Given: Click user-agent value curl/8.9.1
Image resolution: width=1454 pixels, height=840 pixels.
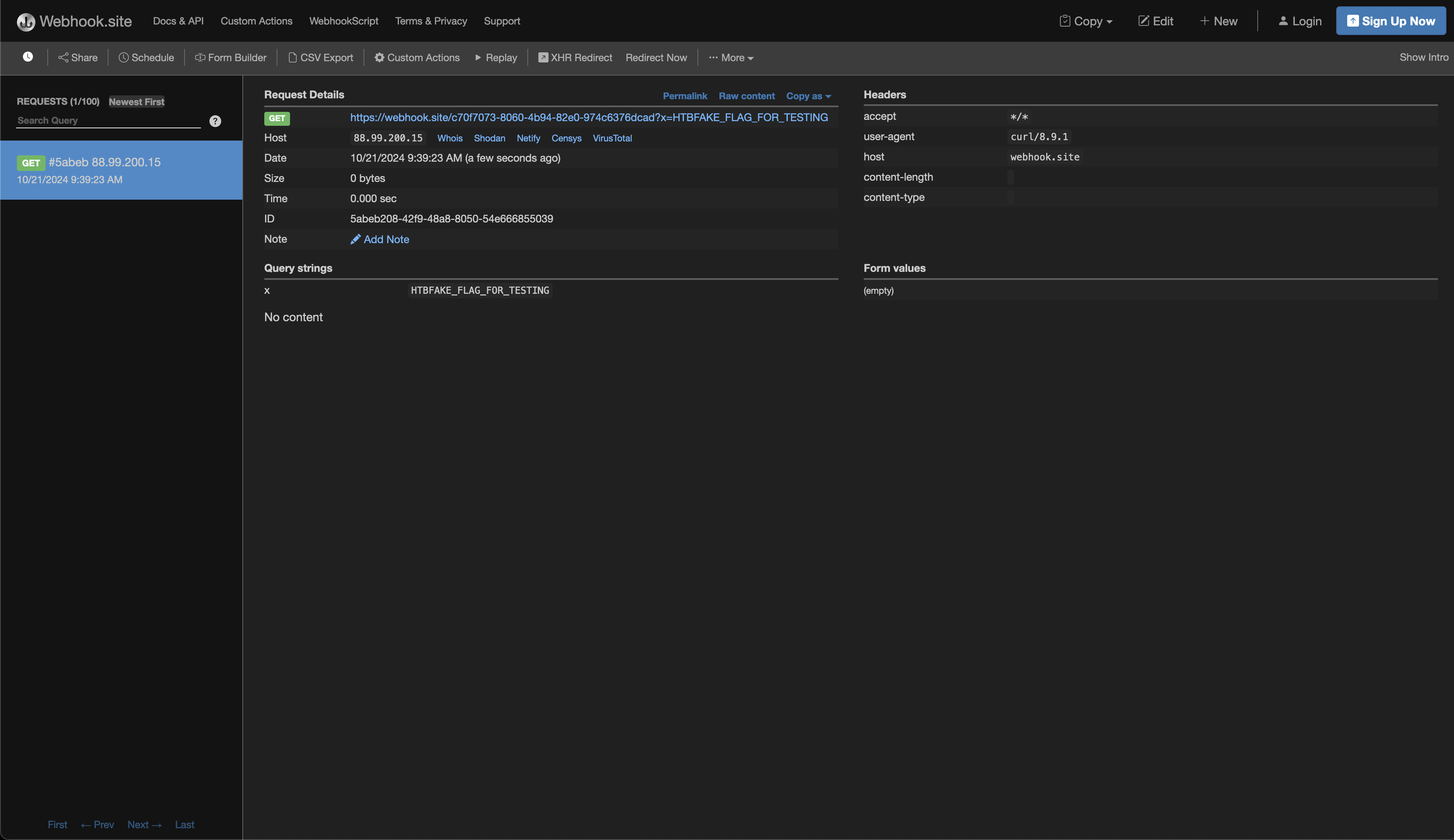Looking at the screenshot, I should pyautogui.click(x=1039, y=137).
